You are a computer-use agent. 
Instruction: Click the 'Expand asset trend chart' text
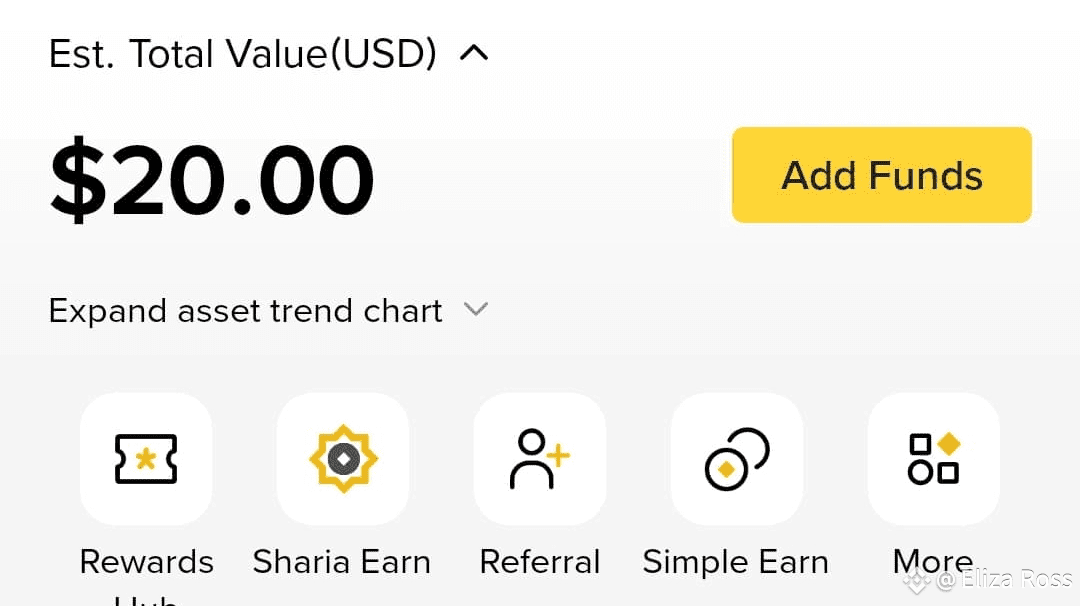(245, 311)
